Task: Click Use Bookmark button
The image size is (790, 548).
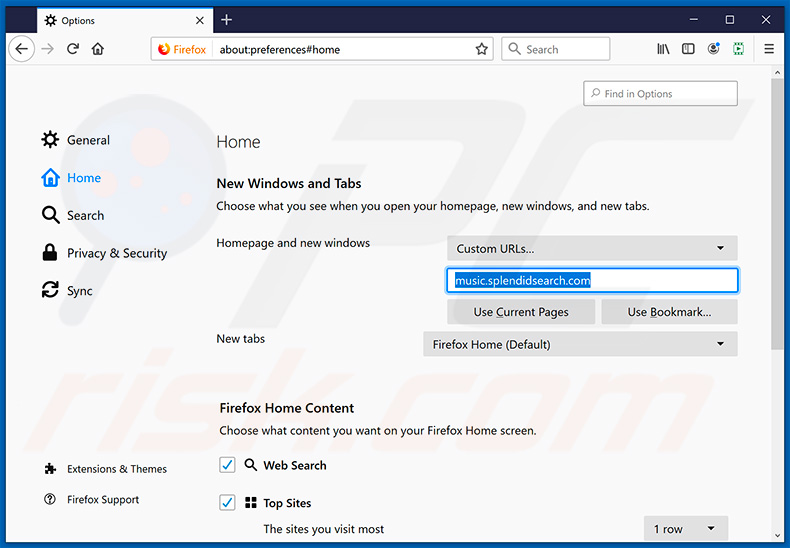Action: tap(669, 312)
